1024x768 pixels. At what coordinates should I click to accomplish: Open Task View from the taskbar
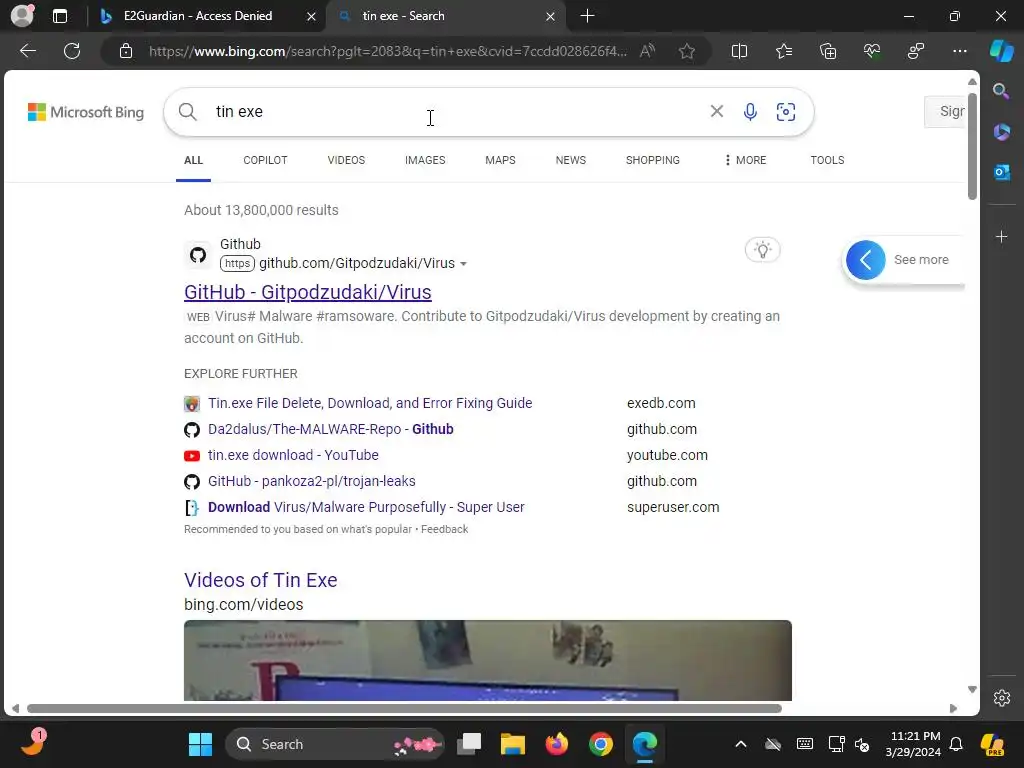[x=469, y=744]
